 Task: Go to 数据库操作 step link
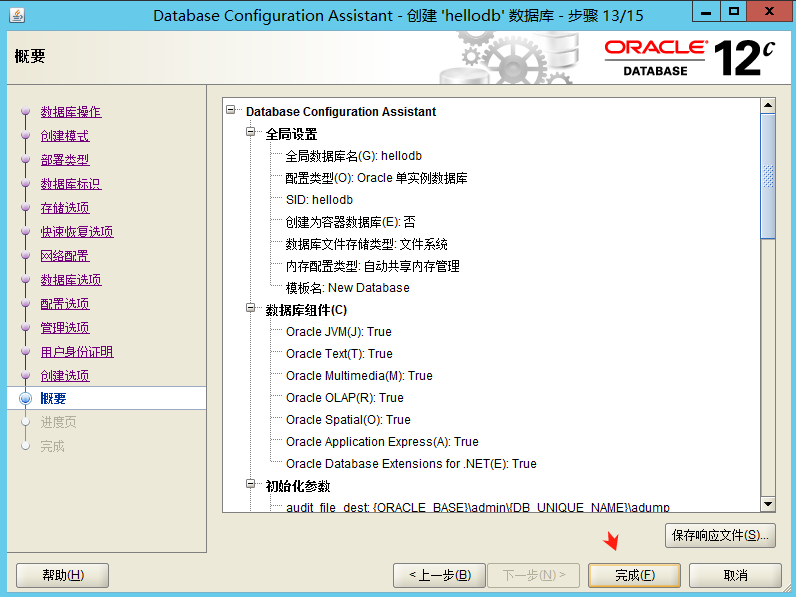[x=71, y=112]
